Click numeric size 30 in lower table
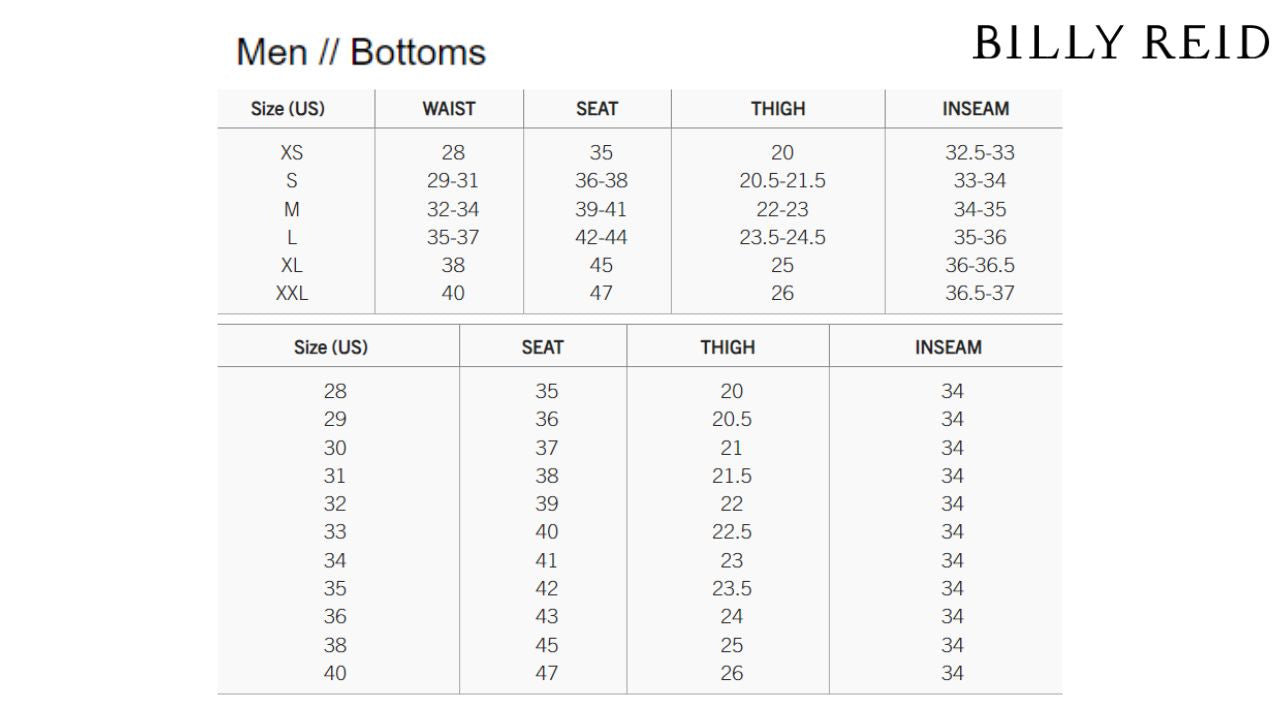The height and width of the screenshot is (720, 1280). pos(335,448)
